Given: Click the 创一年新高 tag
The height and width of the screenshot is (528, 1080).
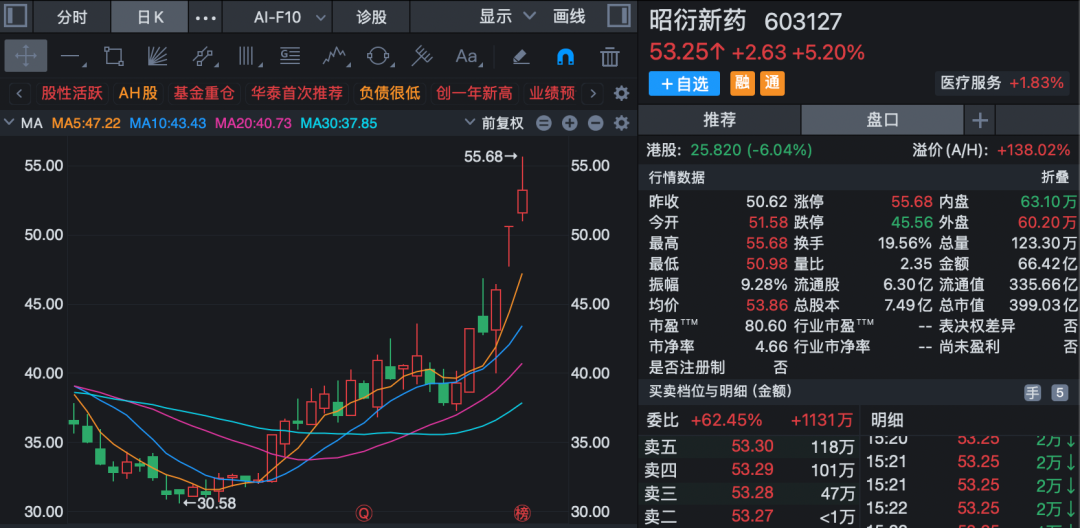Looking at the screenshot, I should pyautogui.click(x=475, y=93).
